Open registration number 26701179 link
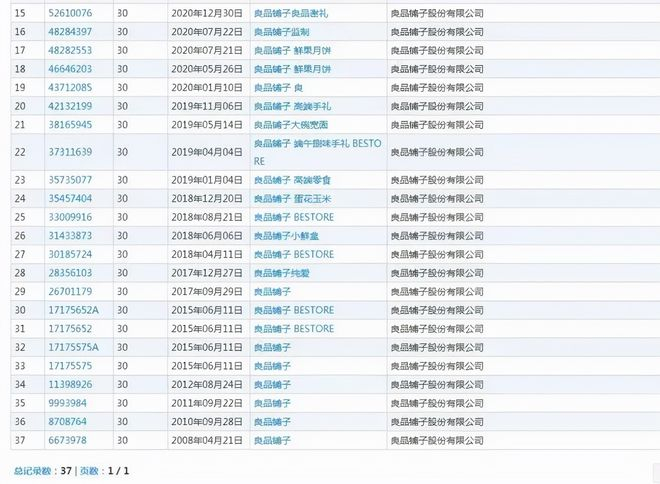This screenshot has width=660, height=484. 70,291
